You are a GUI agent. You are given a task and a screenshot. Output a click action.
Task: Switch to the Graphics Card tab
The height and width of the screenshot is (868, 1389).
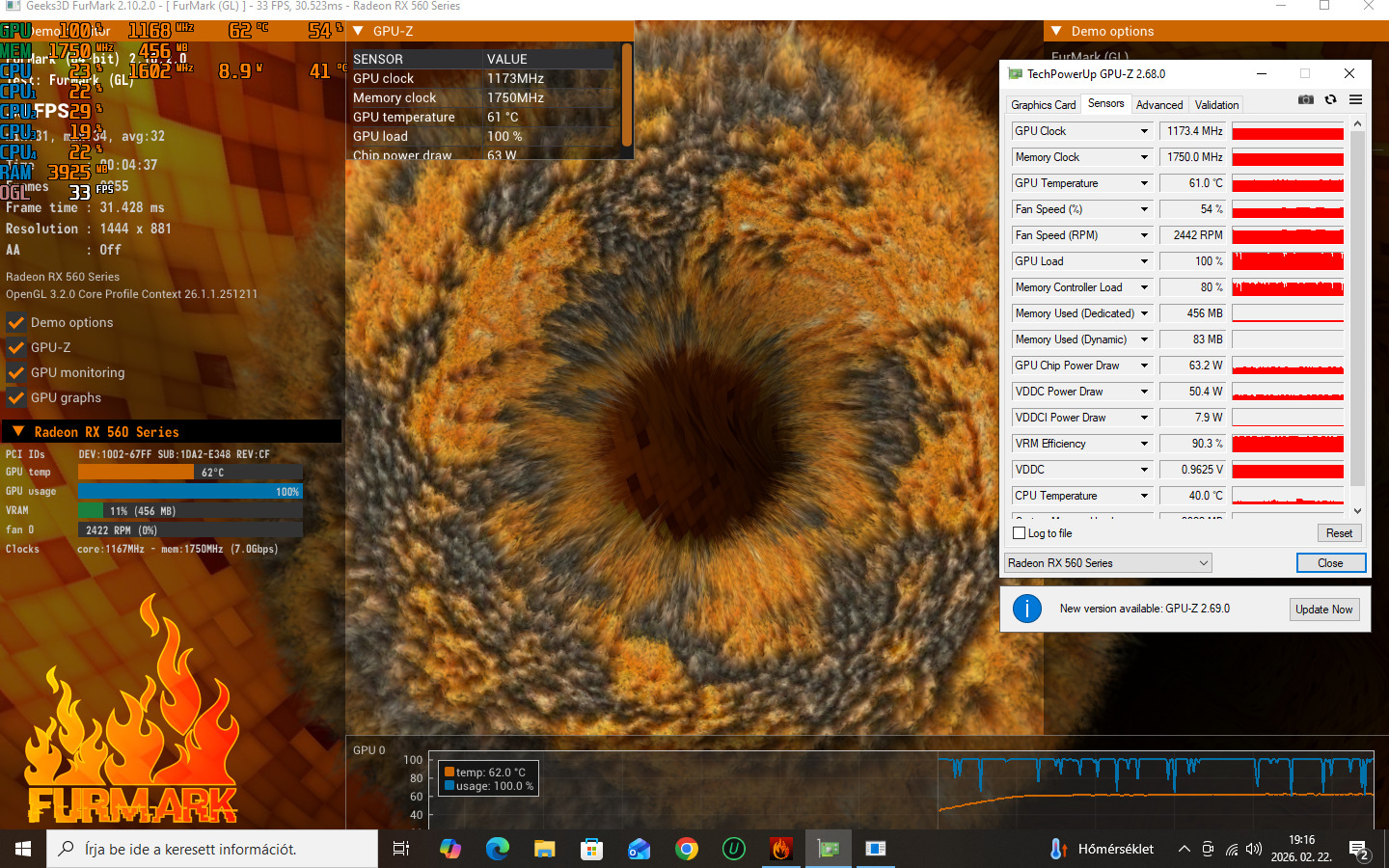[1043, 105]
